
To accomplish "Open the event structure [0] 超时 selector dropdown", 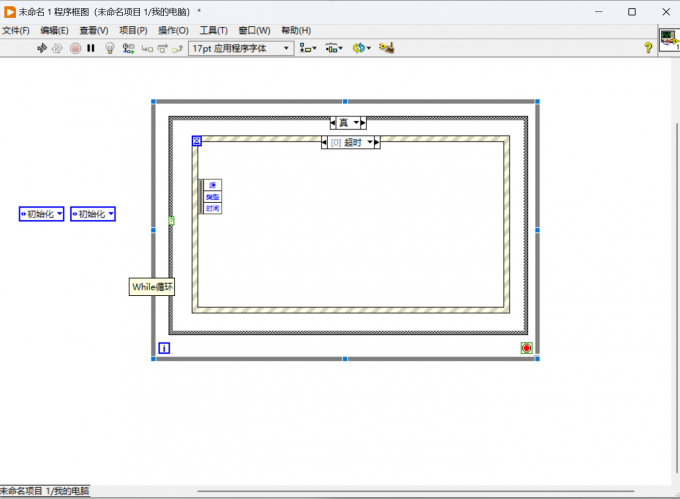I will pos(370,142).
